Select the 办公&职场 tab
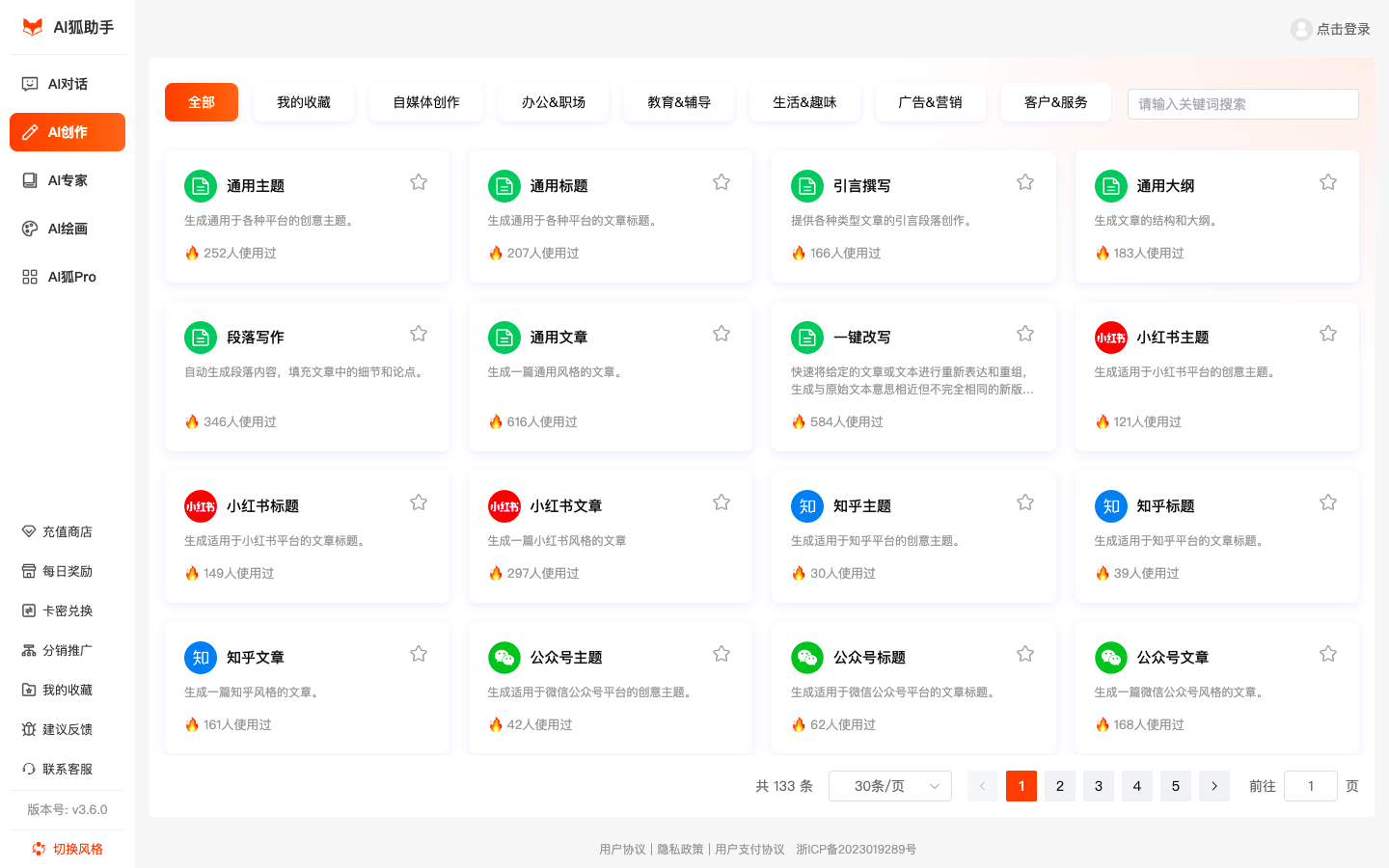The image size is (1389, 868). [554, 102]
